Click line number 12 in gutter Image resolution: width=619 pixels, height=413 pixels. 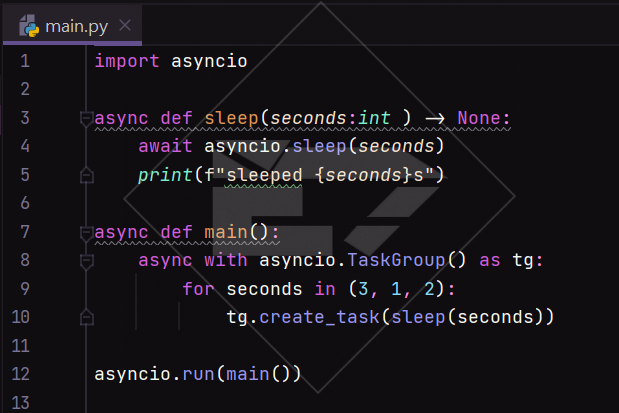tap(21, 374)
